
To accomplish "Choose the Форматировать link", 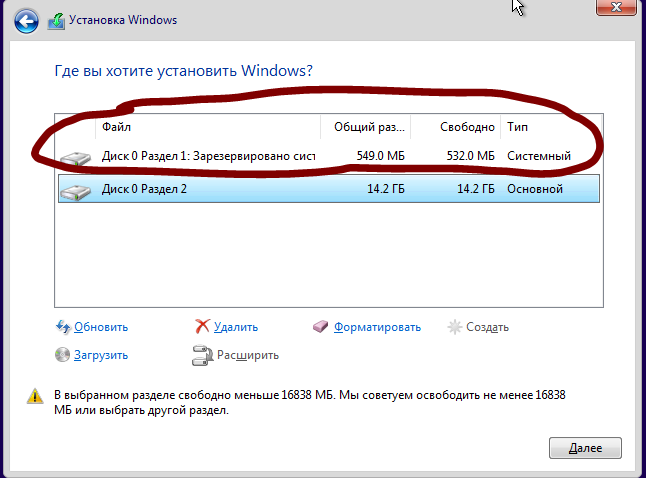I will (x=377, y=327).
